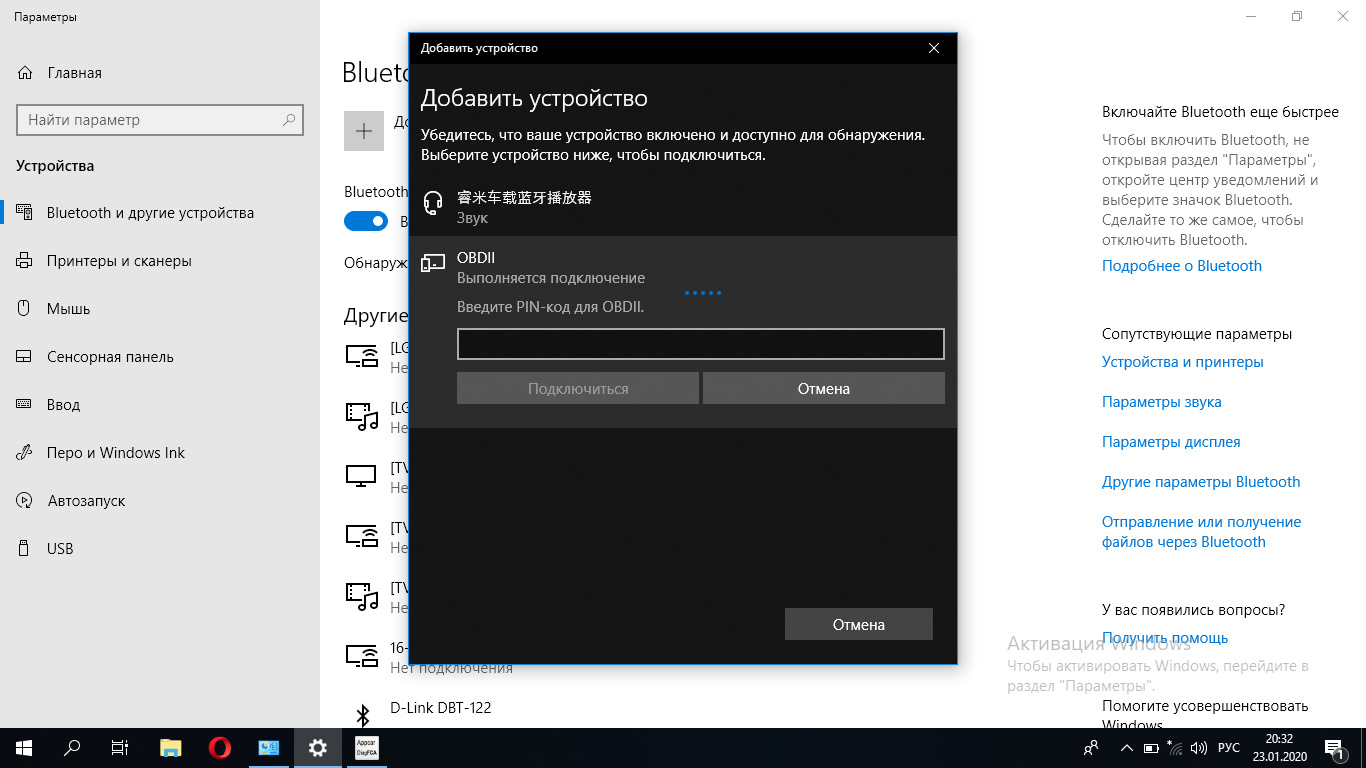
Task: Click the touchpad icon beside Сенсорная панель
Action: tap(26, 357)
